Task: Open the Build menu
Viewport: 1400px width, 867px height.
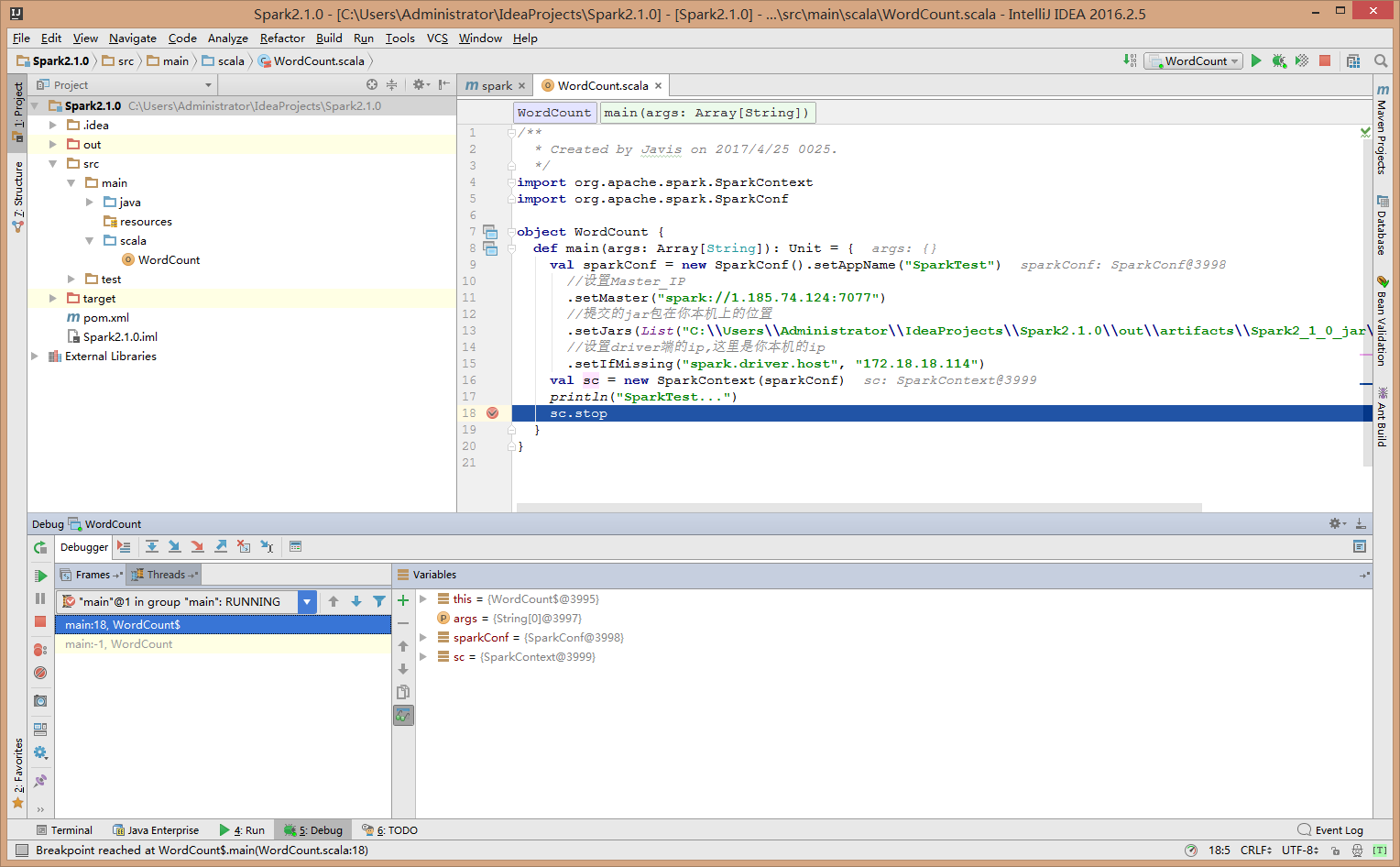Action: pos(329,38)
